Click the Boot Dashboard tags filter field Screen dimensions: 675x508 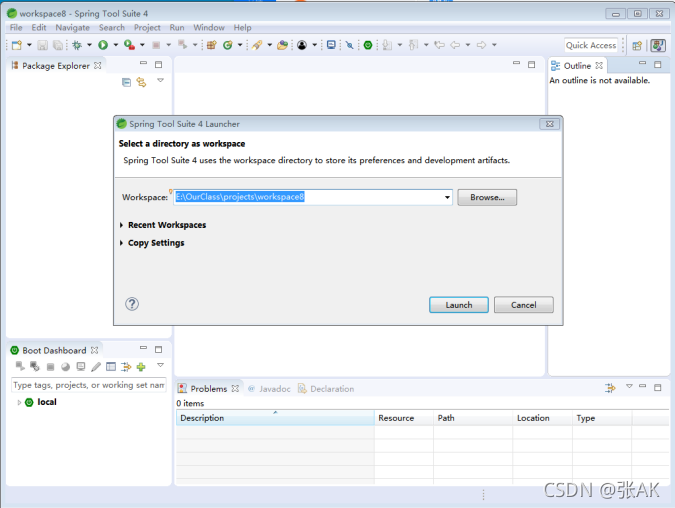tap(89, 385)
